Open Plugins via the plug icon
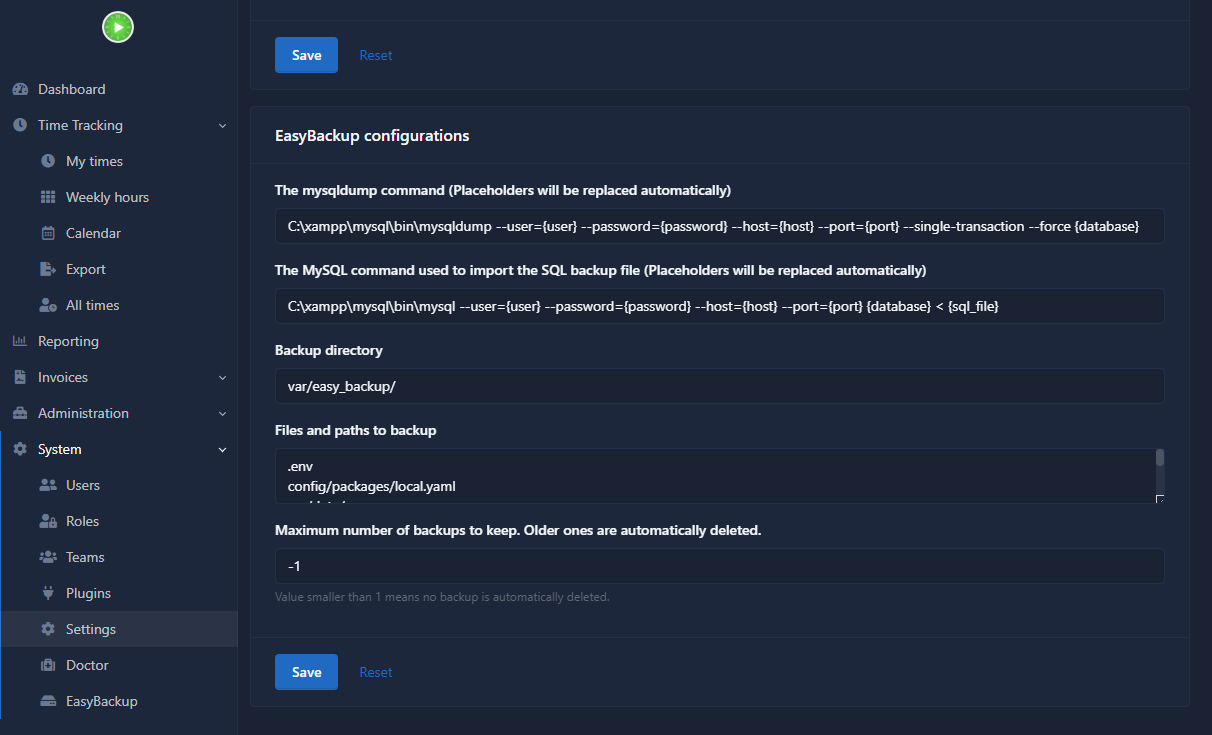The height and width of the screenshot is (735, 1212). coord(48,593)
